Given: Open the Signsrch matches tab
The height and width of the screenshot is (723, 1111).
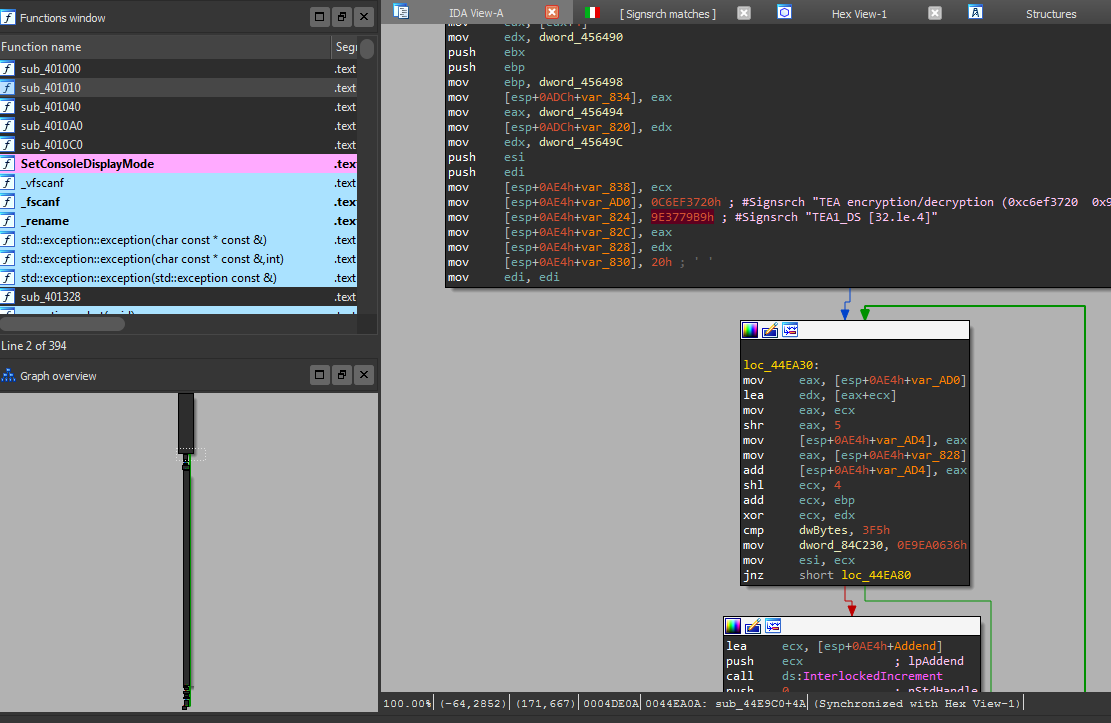Looking at the screenshot, I should coord(667,14).
